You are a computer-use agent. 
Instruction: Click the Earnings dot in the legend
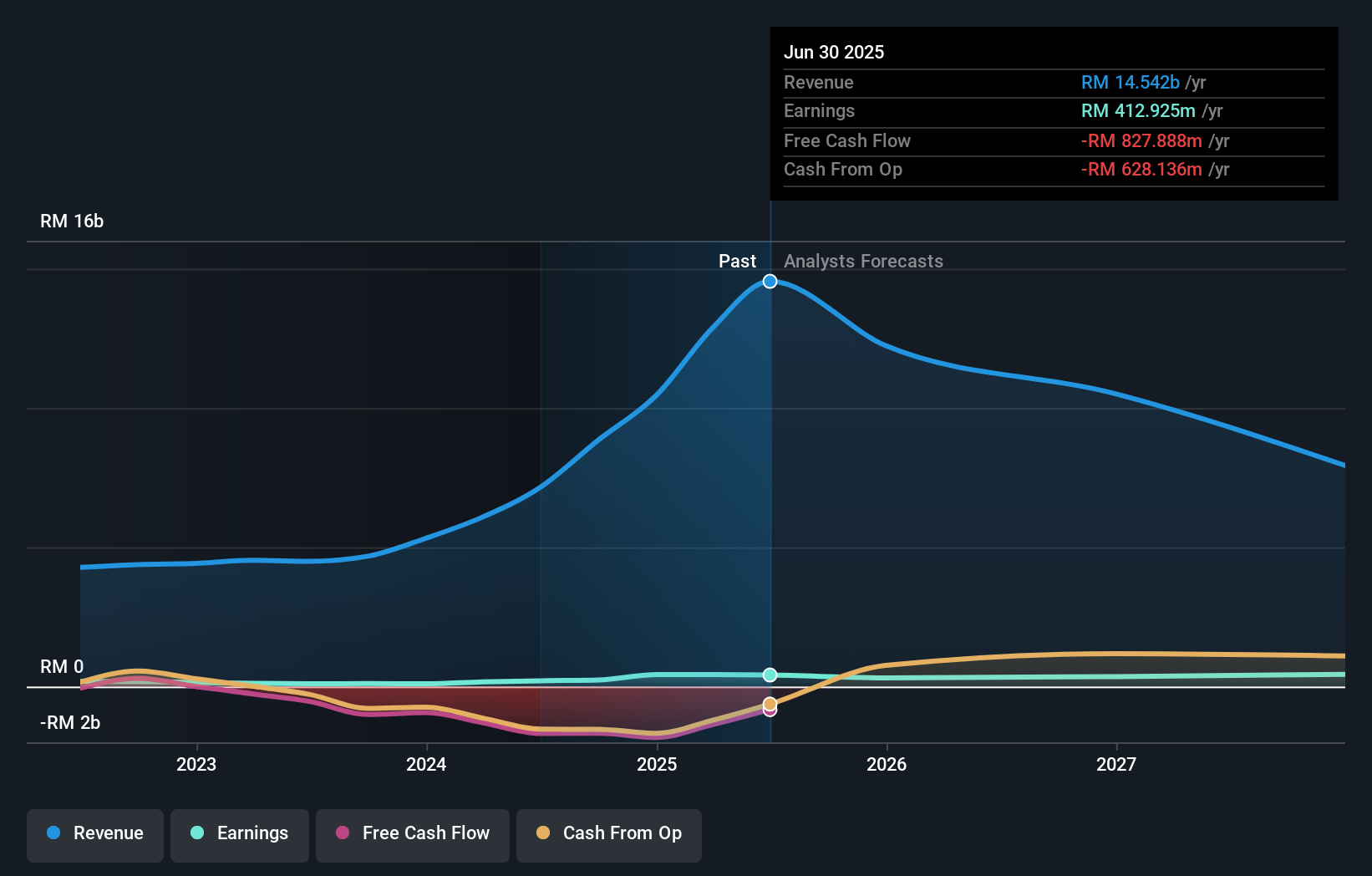(196, 833)
